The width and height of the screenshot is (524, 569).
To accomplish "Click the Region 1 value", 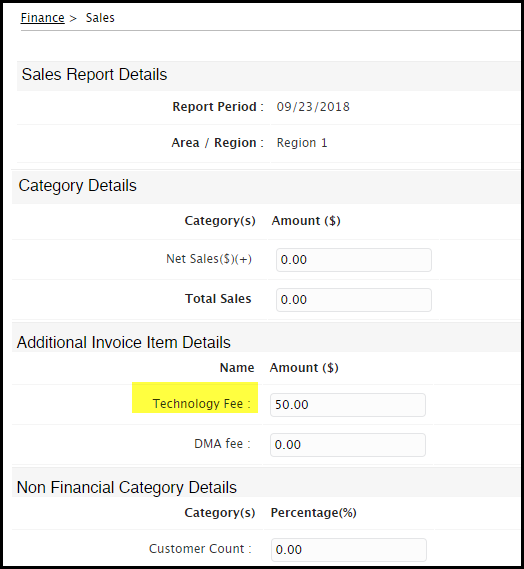I will 302,143.
